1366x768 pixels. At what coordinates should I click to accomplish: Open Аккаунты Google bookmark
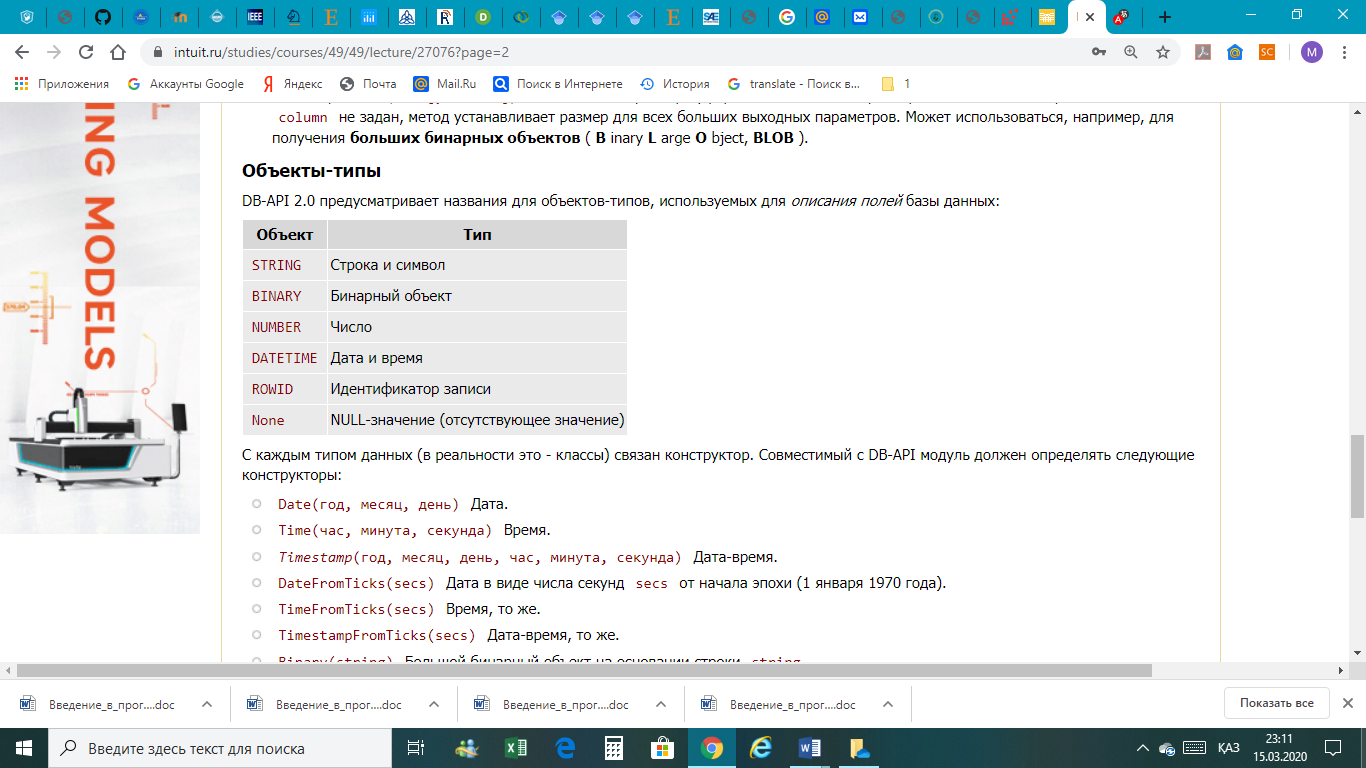pyautogui.click(x=185, y=84)
